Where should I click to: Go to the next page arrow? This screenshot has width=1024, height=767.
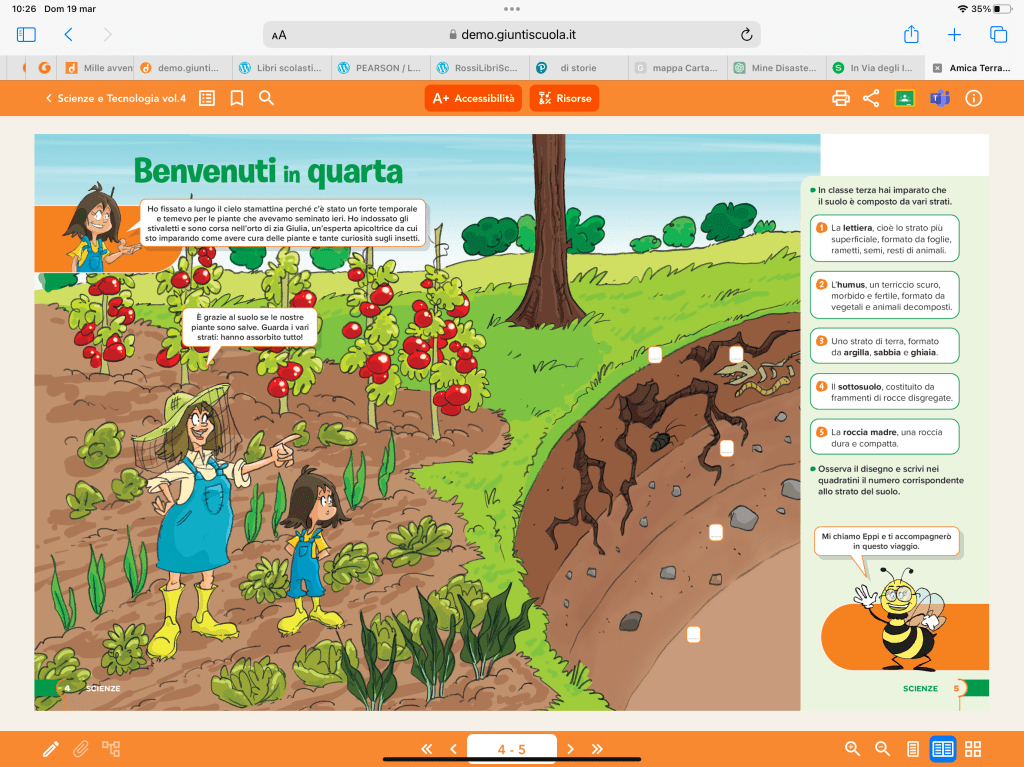(x=570, y=748)
